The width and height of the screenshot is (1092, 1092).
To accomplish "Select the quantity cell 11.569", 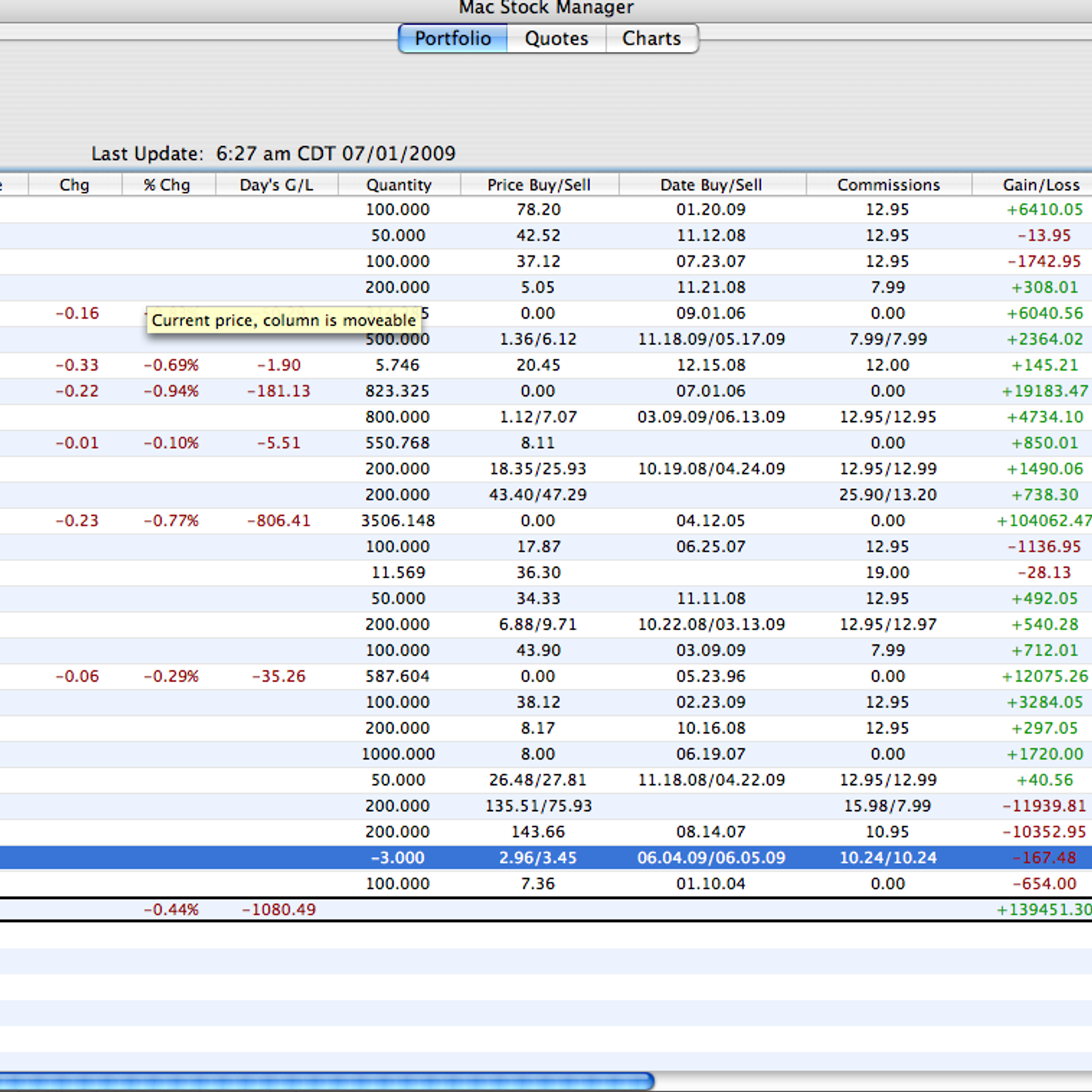I will [398, 573].
